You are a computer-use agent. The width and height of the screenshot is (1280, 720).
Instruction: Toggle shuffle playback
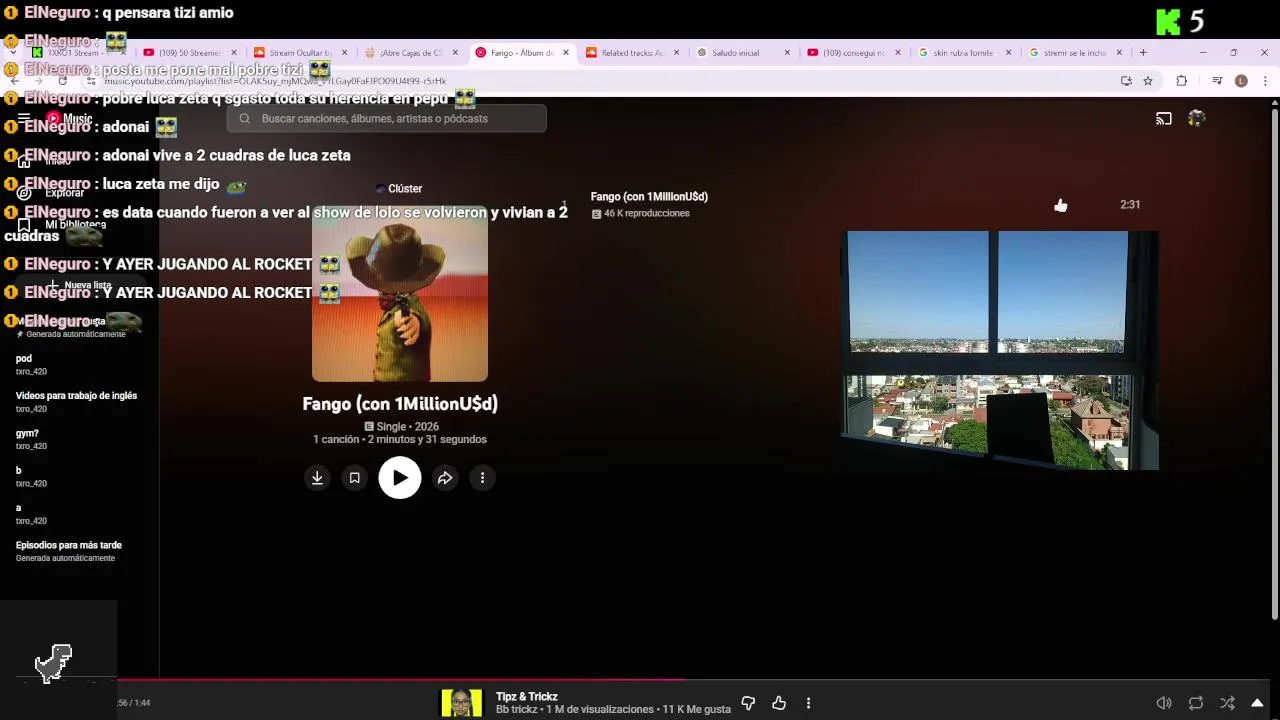tap(1228, 703)
